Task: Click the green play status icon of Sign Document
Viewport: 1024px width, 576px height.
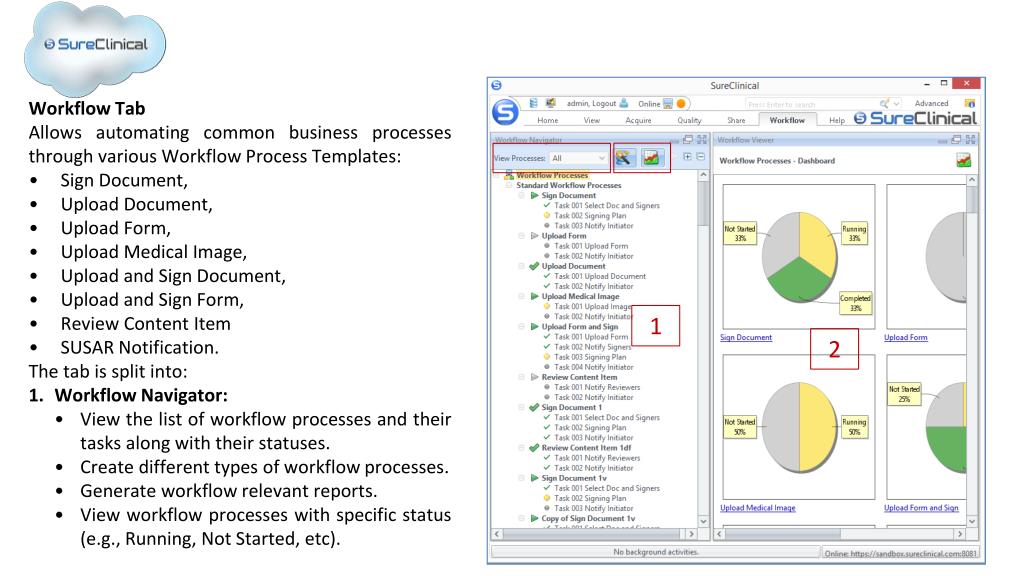Action: 534,195
